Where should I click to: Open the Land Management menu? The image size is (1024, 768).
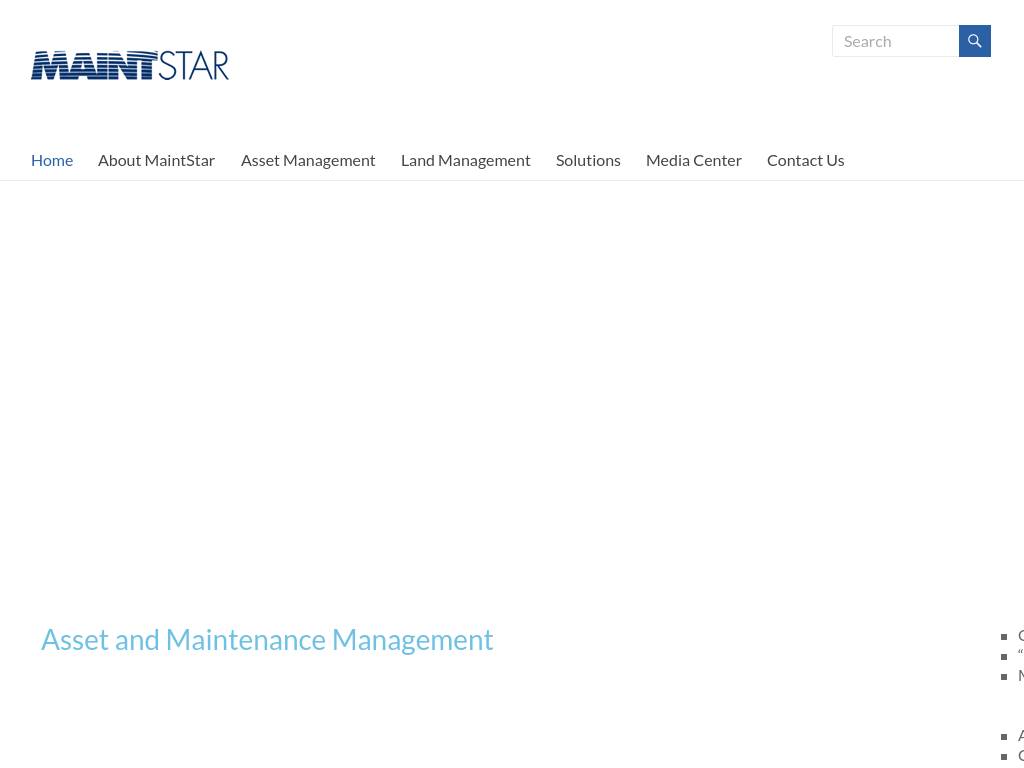point(465,160)
